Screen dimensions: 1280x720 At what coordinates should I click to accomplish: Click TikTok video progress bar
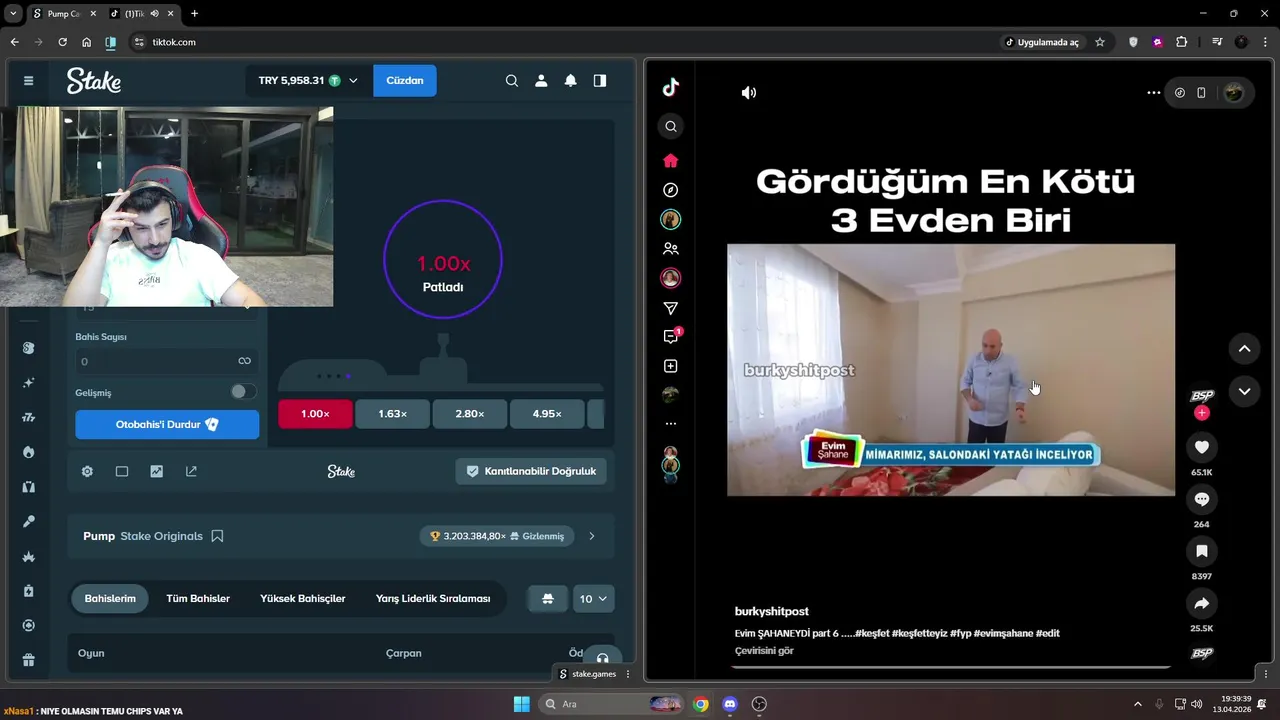tap(953, 667)
